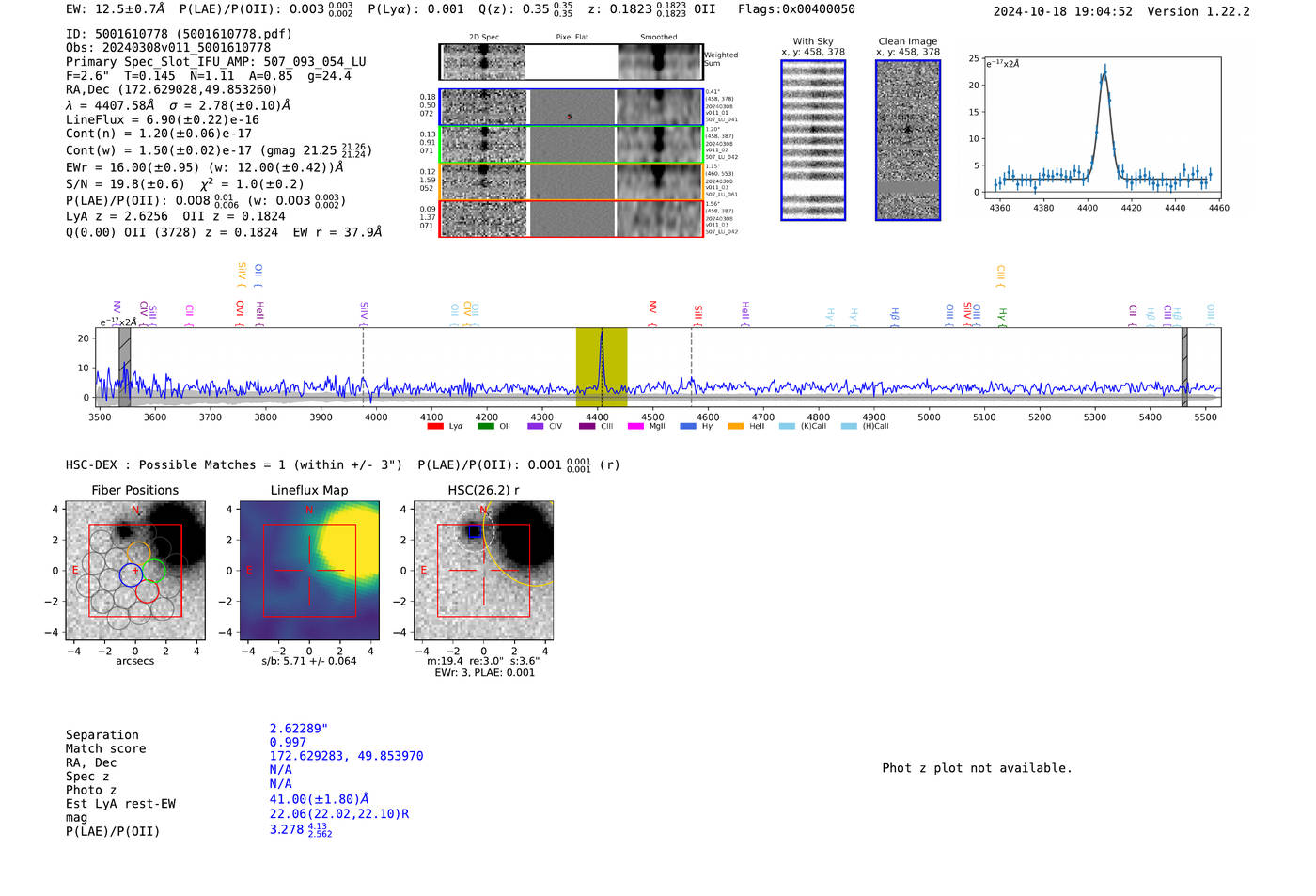The width and height of the screenshot is (1316, 896).
Task: Select the green-bordered 2D spectrum row
Action: 571,145
